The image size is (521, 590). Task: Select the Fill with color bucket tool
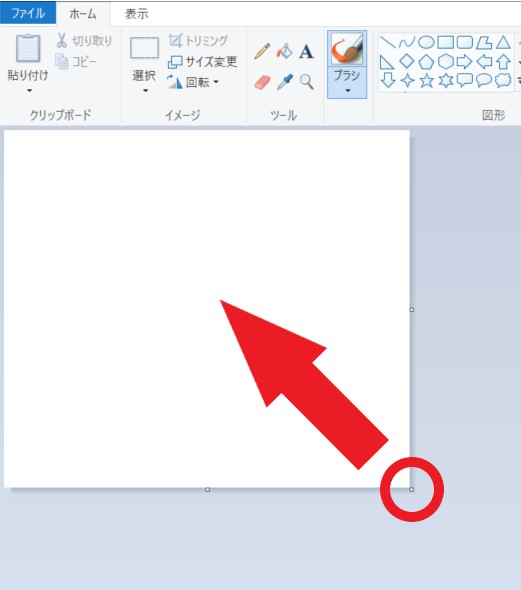284,51
